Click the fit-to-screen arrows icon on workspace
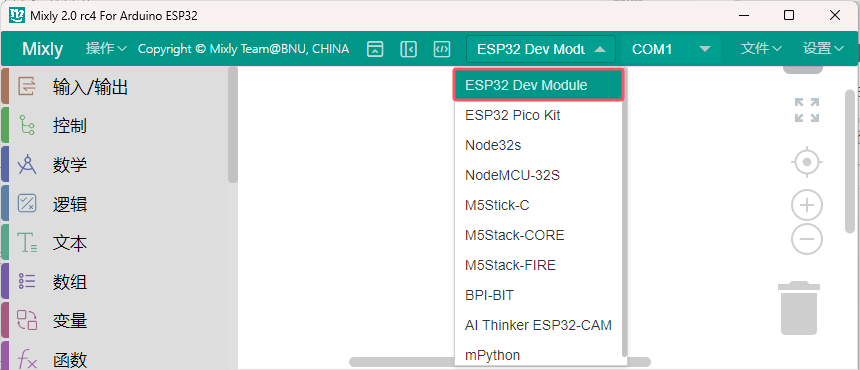The image size is (860, 370). [807, 110]
